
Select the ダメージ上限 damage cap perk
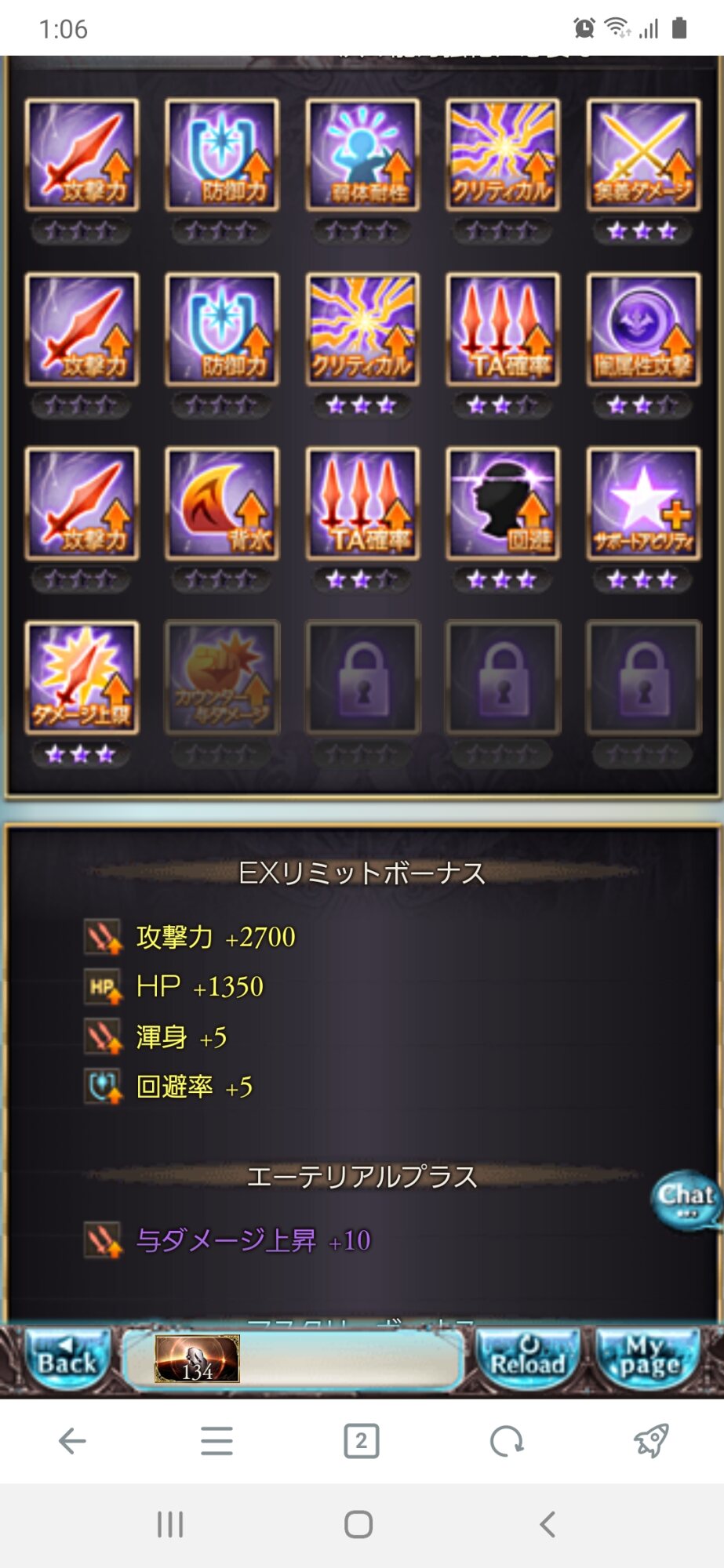[82, 677]
